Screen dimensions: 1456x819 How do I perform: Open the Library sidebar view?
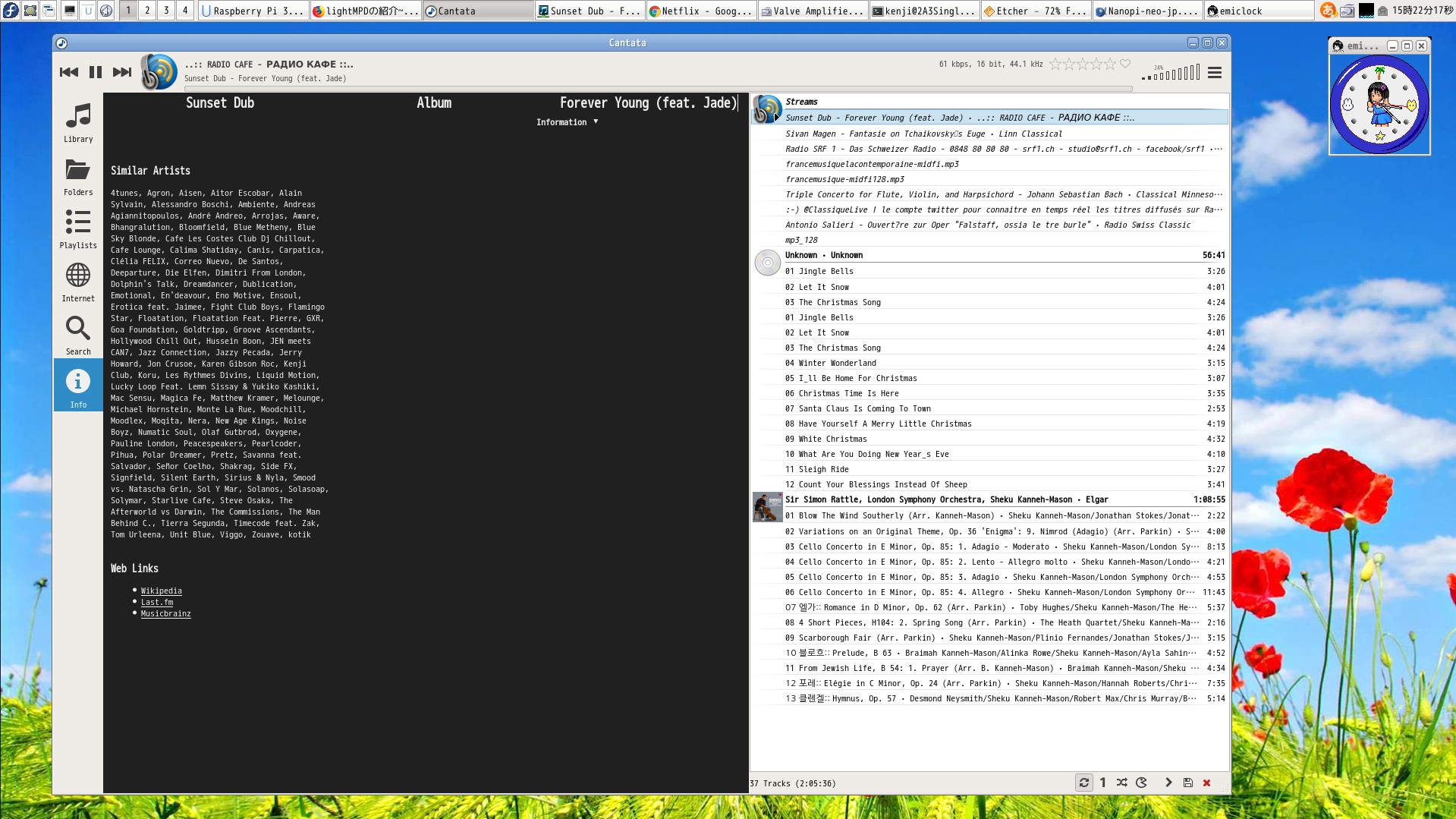coord(78,123)
